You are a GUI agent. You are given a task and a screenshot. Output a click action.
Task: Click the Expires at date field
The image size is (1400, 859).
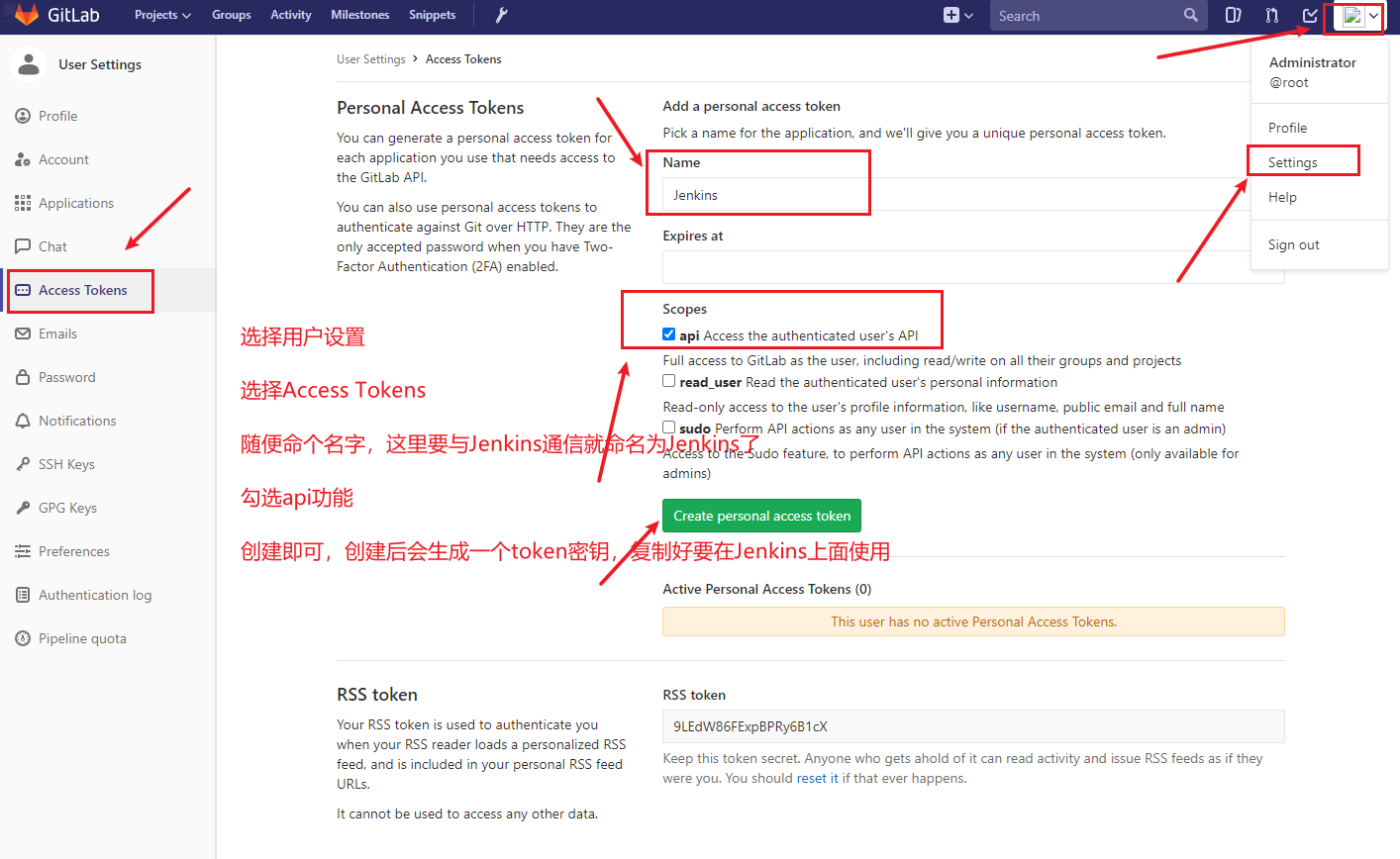click(x=973, y=267)
